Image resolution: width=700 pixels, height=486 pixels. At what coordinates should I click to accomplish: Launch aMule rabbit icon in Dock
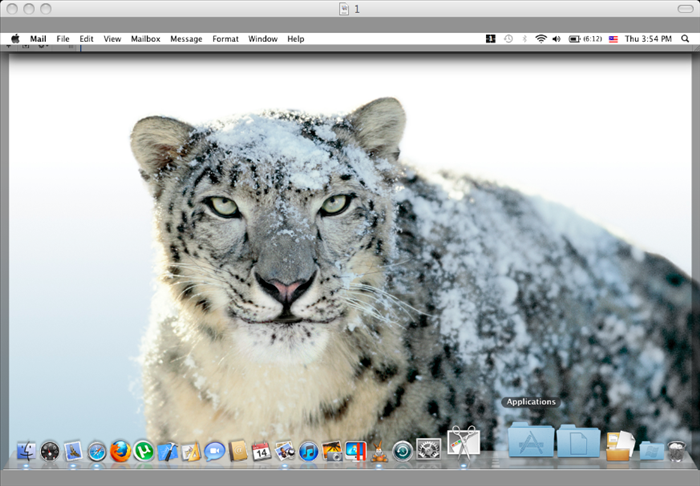379,451
